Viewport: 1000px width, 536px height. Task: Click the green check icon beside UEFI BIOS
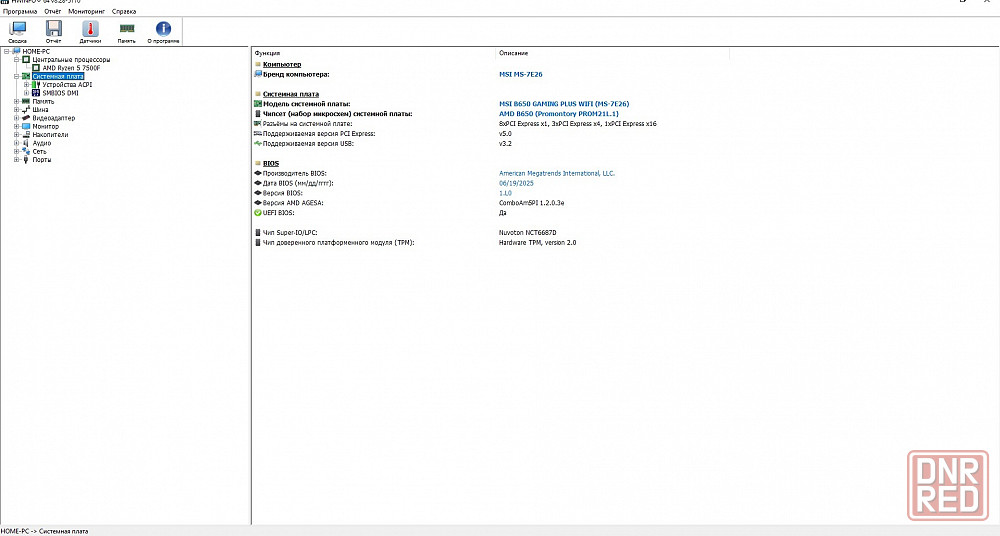[x=258, y=212]
